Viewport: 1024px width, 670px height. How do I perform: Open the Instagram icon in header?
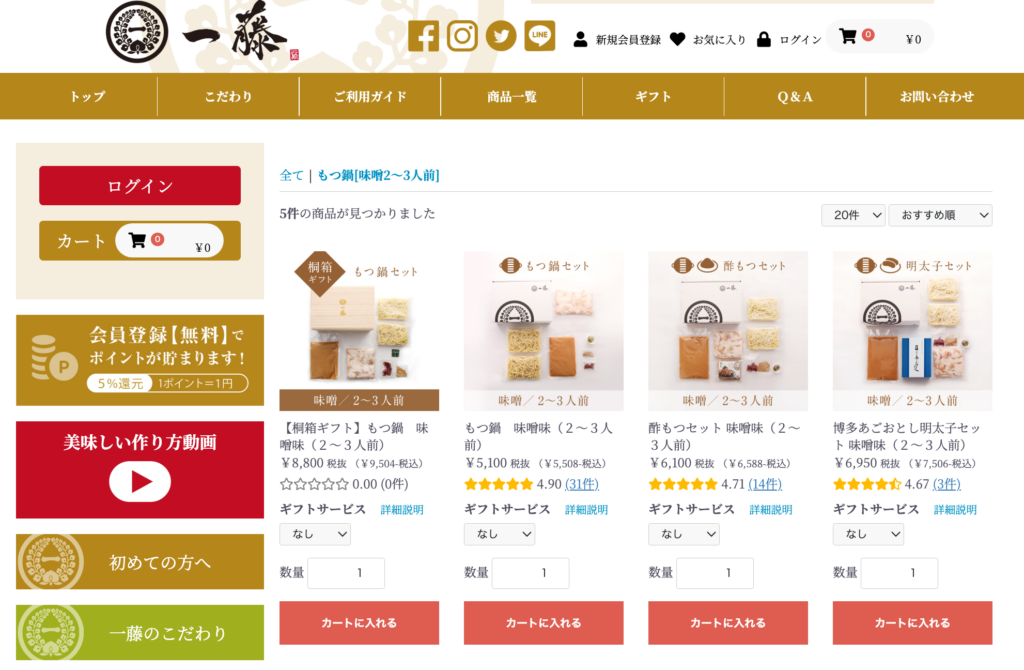[x=462, y=36]
